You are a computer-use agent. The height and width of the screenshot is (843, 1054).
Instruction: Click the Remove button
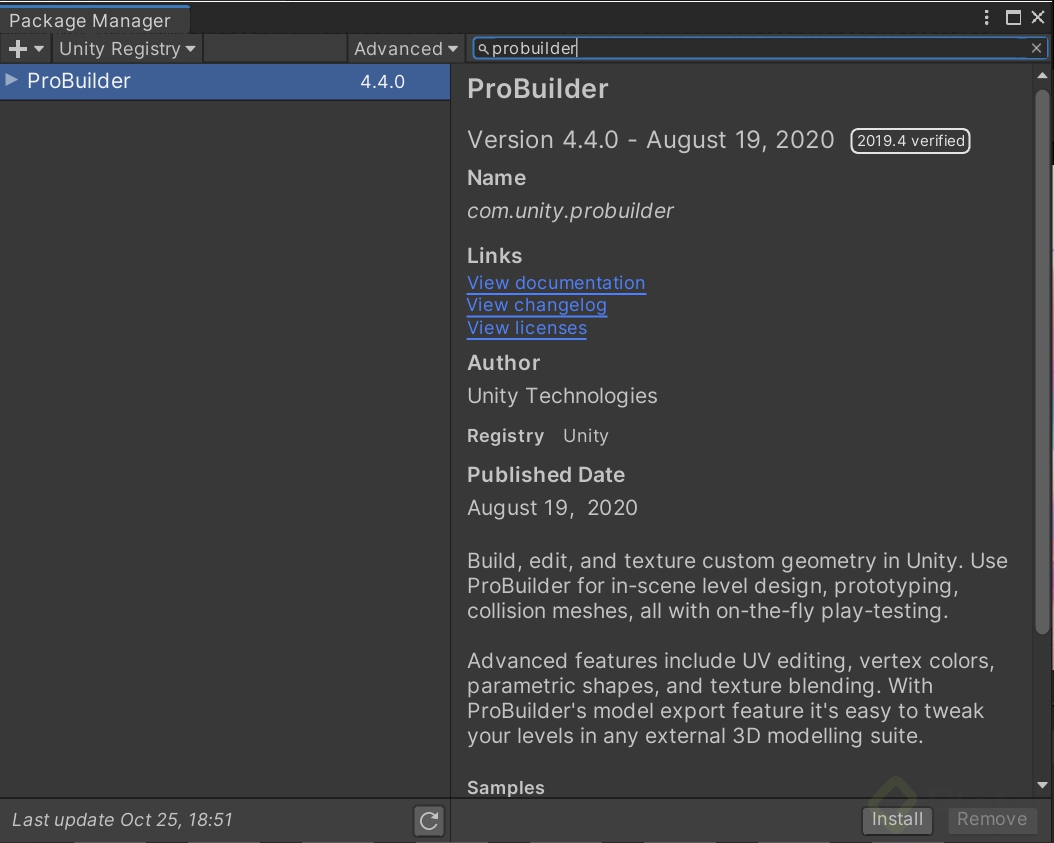(x=992, y=819)
